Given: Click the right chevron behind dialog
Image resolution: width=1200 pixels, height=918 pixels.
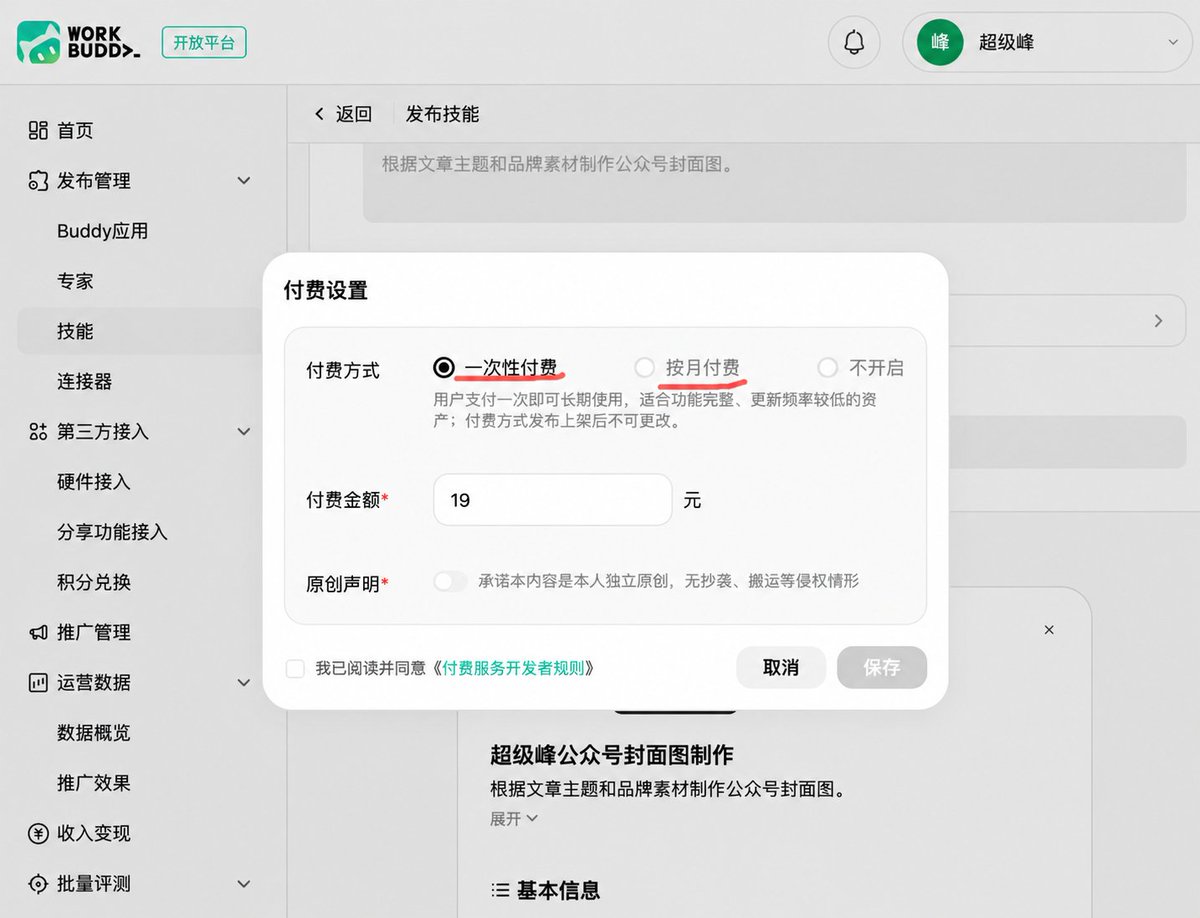Looking at the screenshot, I should point(1158,321).
